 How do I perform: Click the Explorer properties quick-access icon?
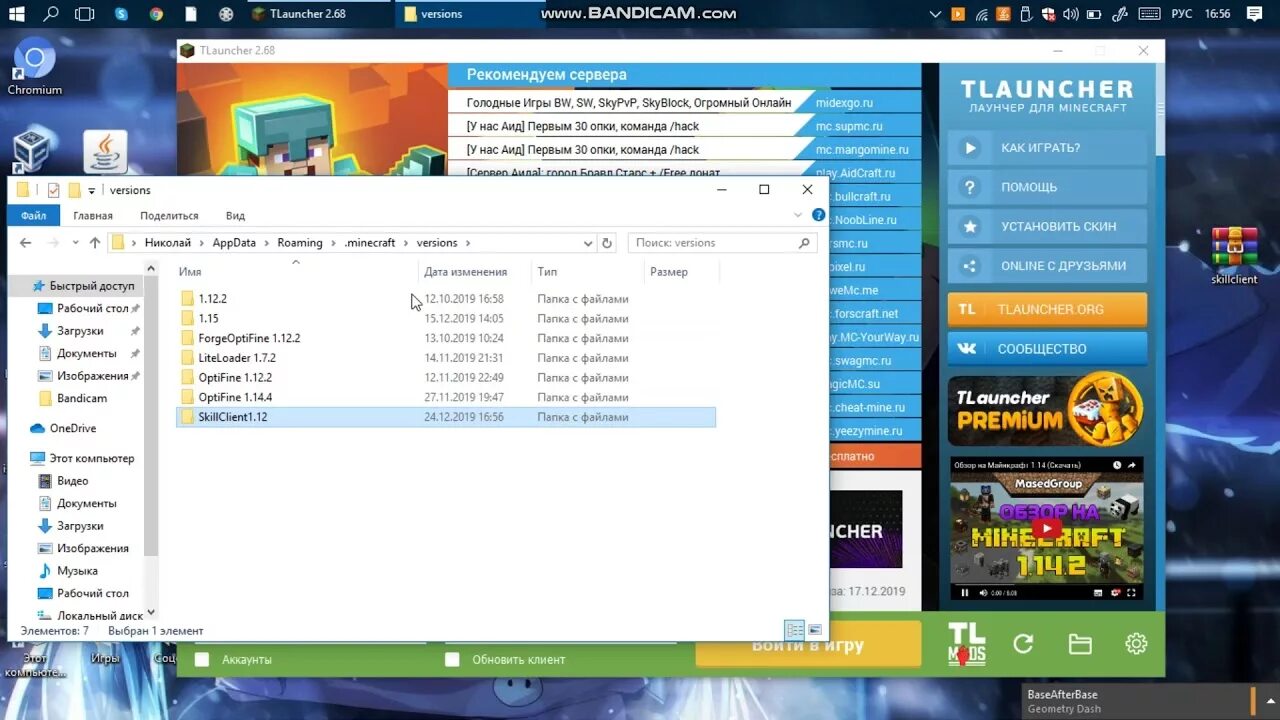click(53, 190)
